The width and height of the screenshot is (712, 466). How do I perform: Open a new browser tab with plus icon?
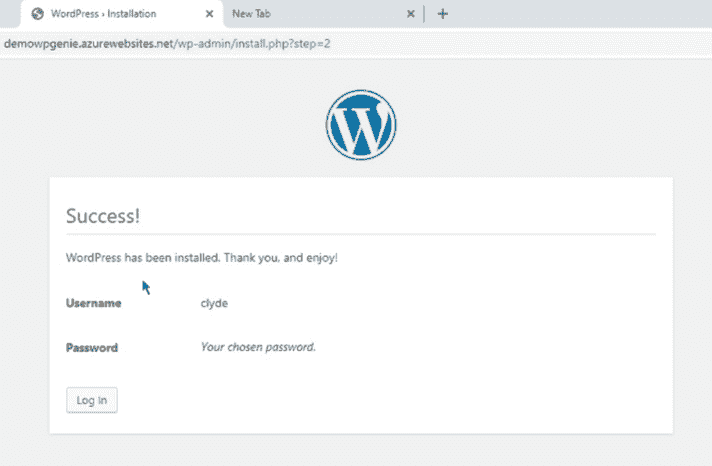443,14
